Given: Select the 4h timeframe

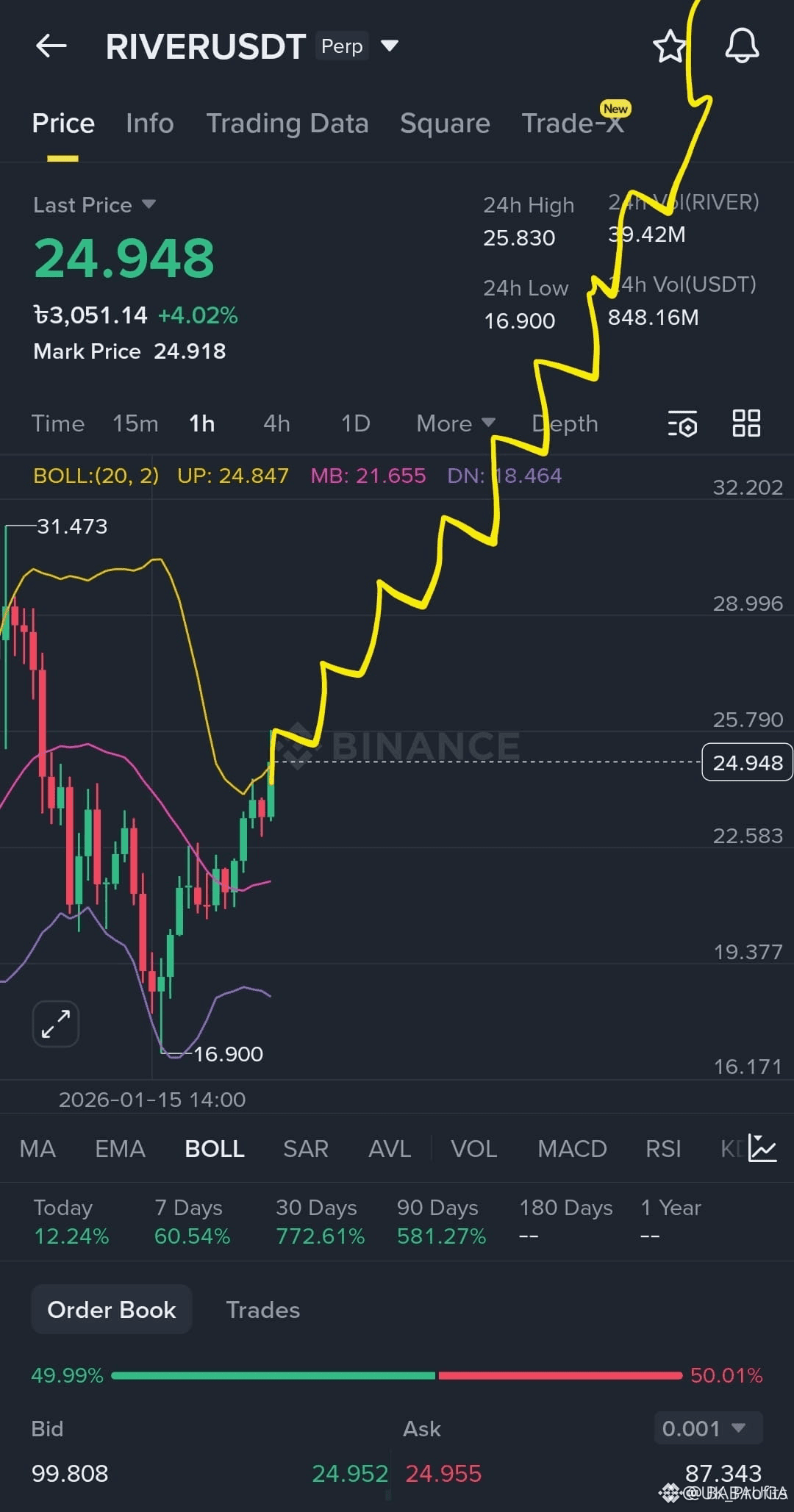Looking at the screenshot, I should [x=276, y=423].
